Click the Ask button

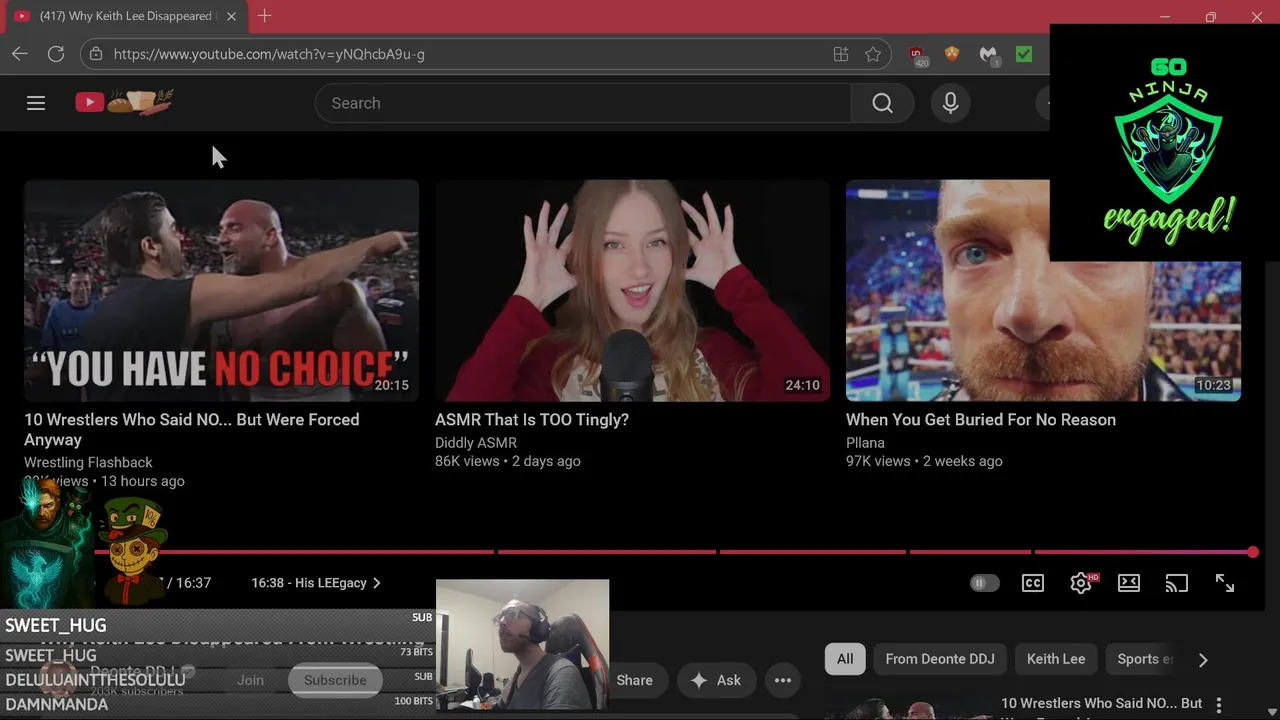click(x=716, y=680)
